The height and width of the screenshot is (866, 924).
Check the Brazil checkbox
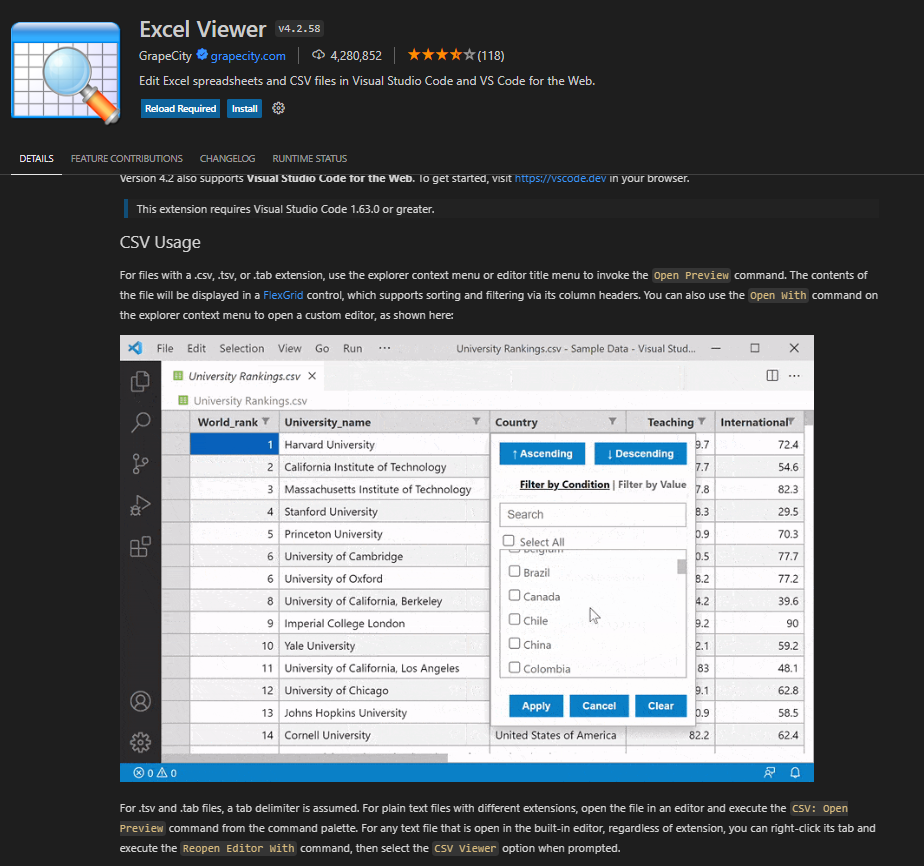[514, 571]
